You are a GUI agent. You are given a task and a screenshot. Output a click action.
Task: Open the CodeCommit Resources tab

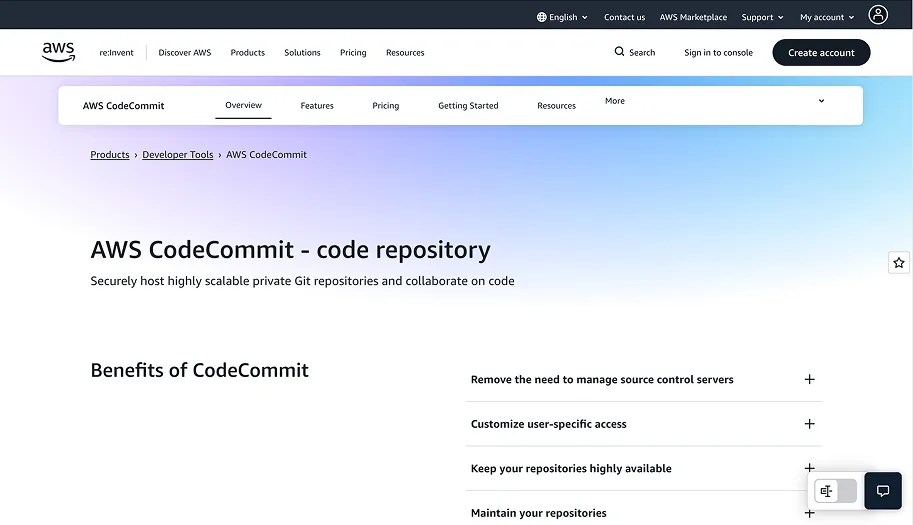coord(556,105)
